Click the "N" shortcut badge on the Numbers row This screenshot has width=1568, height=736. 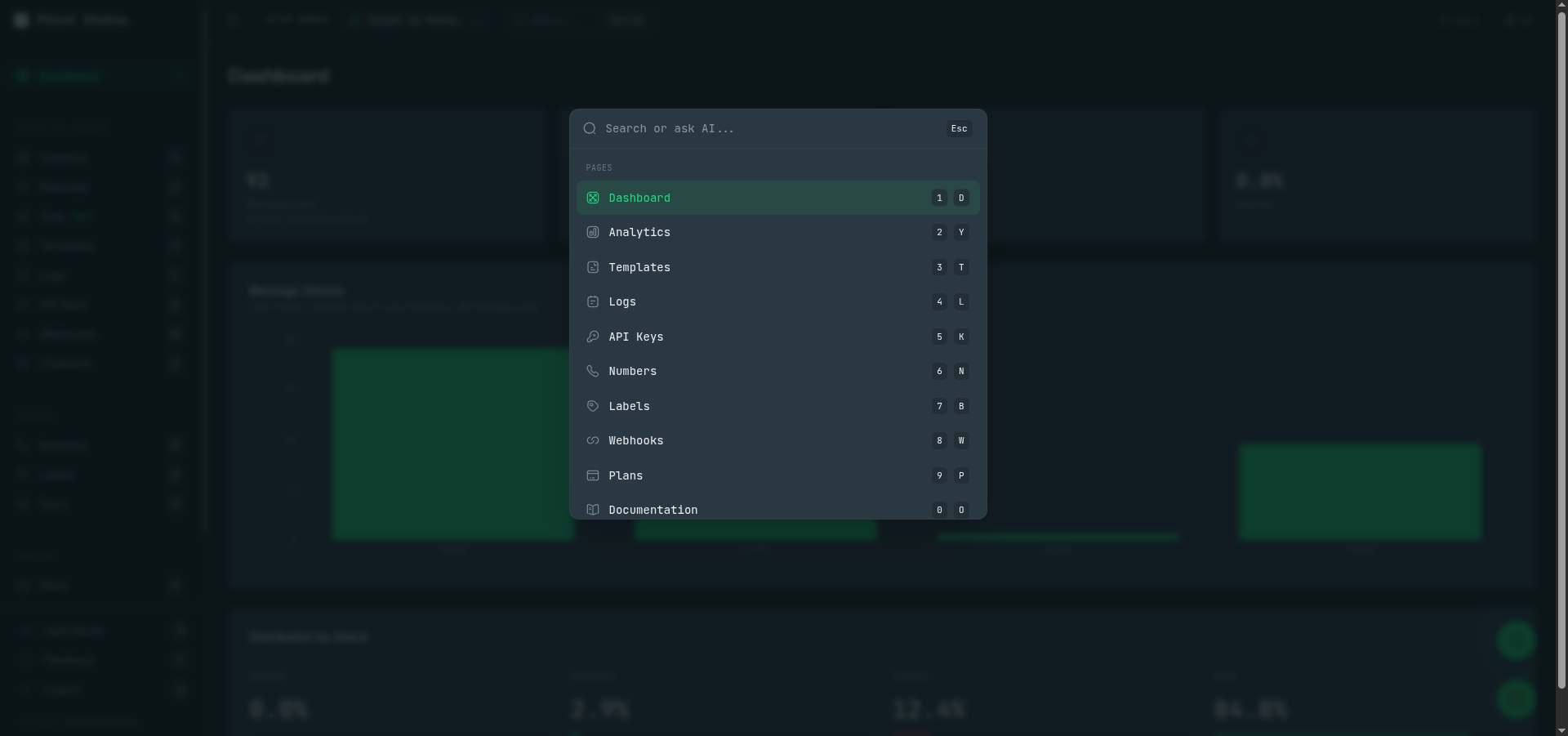click(x=961, y=371)
